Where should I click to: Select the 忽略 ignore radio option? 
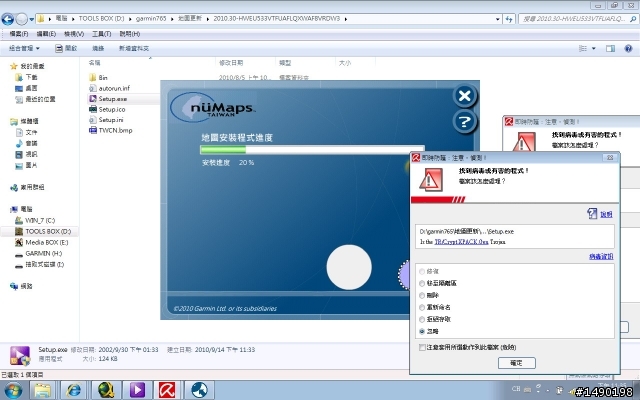422,331
